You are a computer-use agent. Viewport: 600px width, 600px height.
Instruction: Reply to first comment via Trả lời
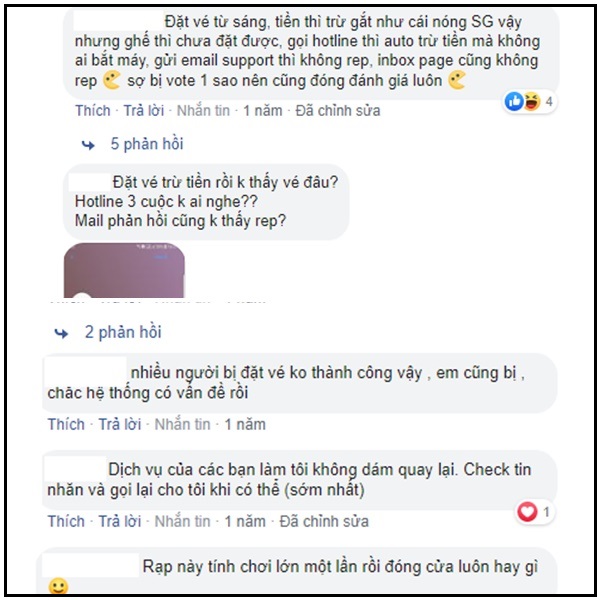coord(143,111)
